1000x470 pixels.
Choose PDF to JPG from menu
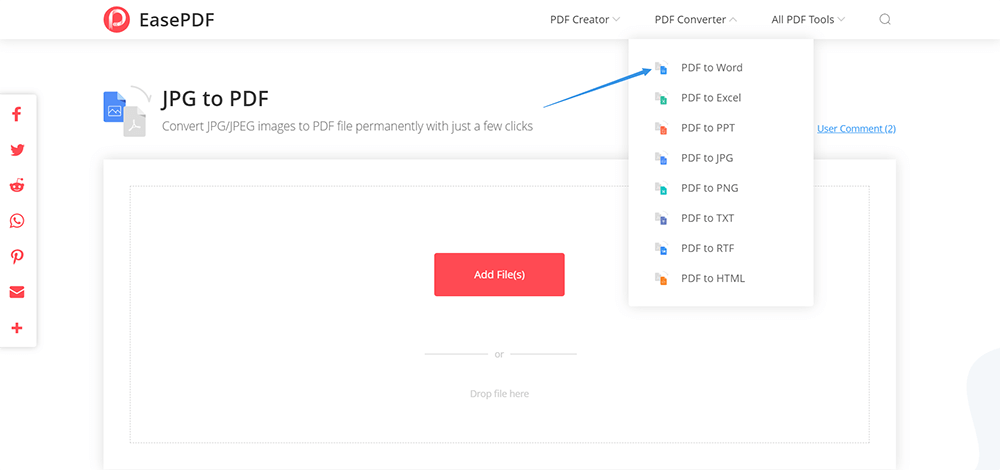pyautogui.click(x=707, y=158)
